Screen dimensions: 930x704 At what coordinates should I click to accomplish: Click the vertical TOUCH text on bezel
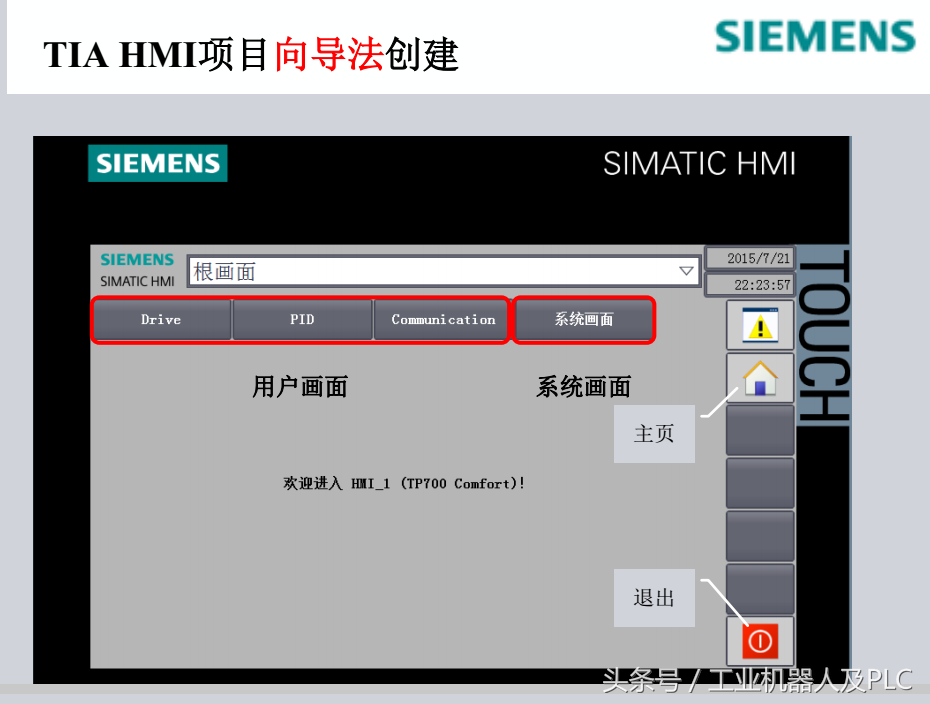(x=824, y=336)
